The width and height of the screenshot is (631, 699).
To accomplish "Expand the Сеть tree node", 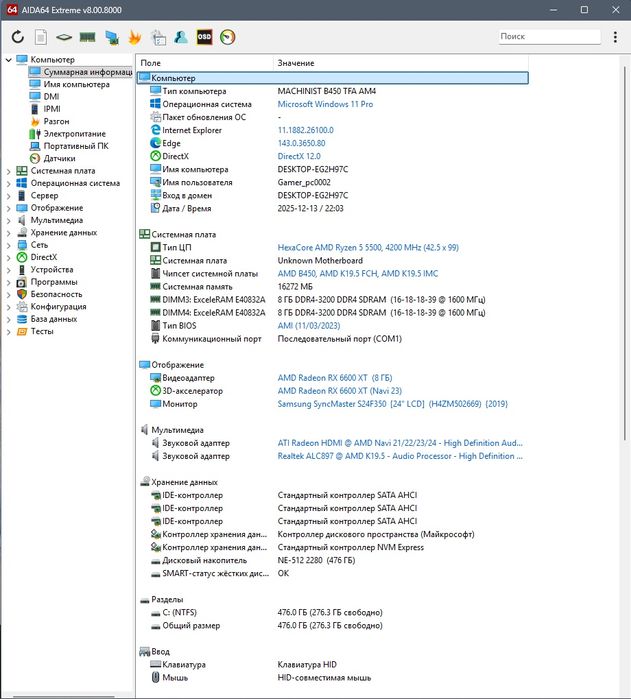I will [x=8, y=245].
